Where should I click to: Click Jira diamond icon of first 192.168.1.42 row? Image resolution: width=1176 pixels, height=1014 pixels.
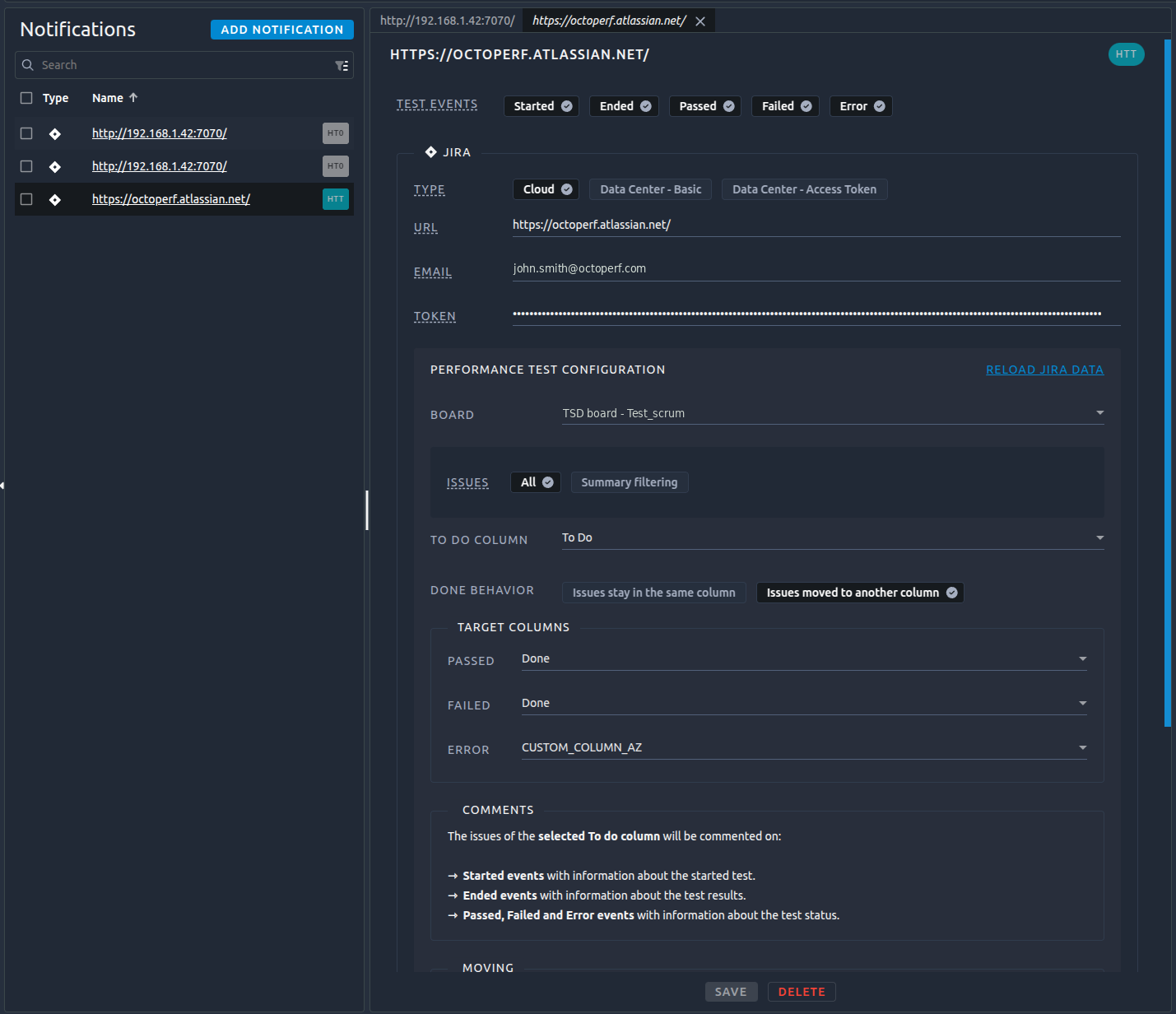[x=55, y=133]
